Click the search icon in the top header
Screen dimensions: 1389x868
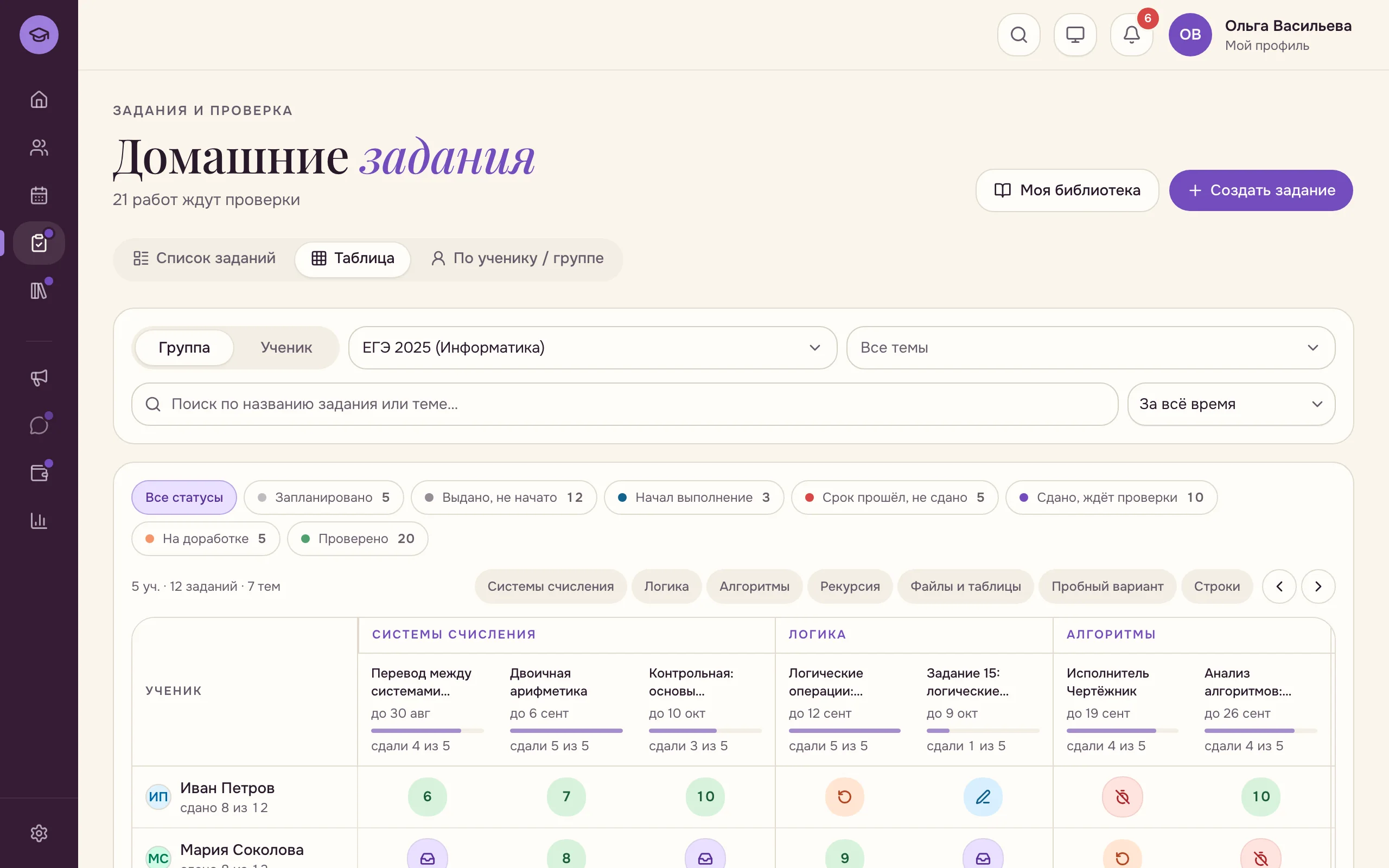(1019, 34)
